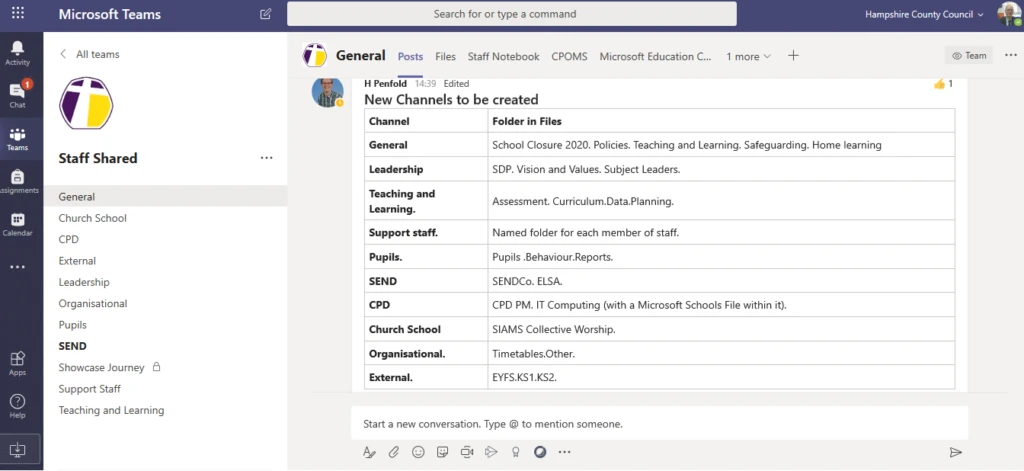Go back to All teams

click(88, 54)
